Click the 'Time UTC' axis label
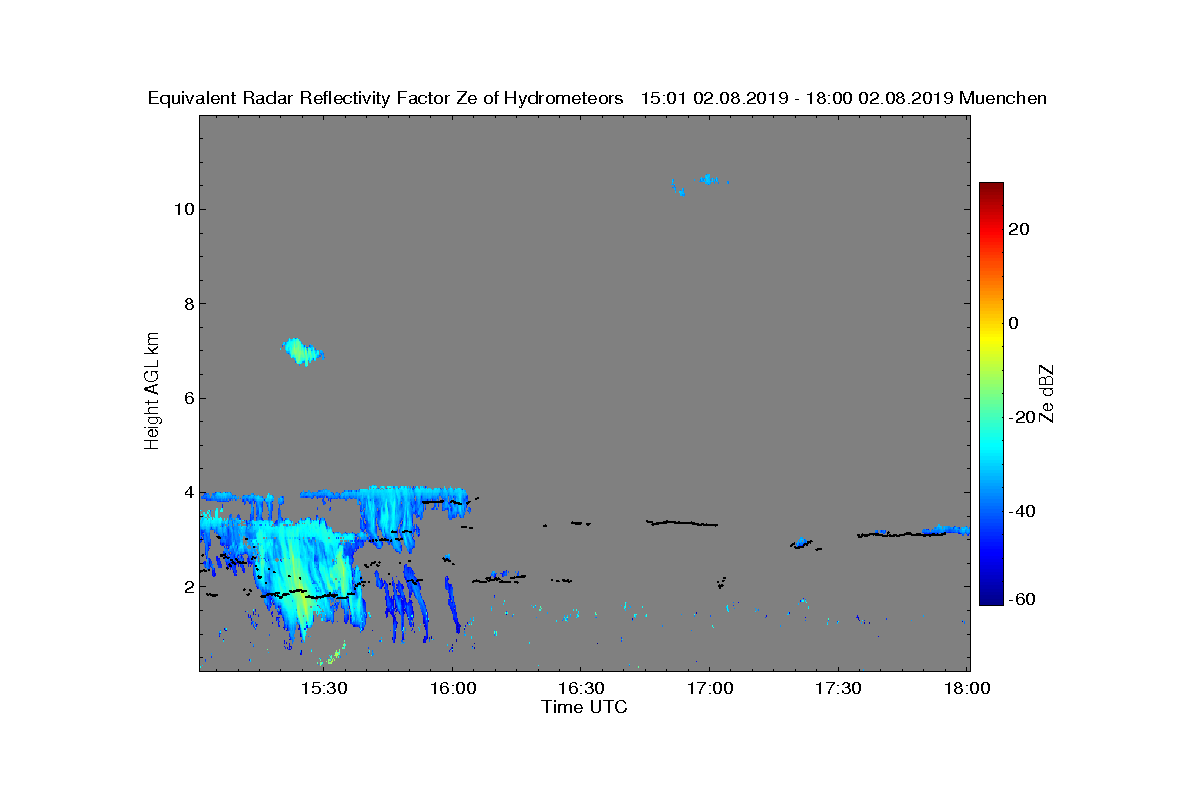1200x800 pixels. click(584, 707)
